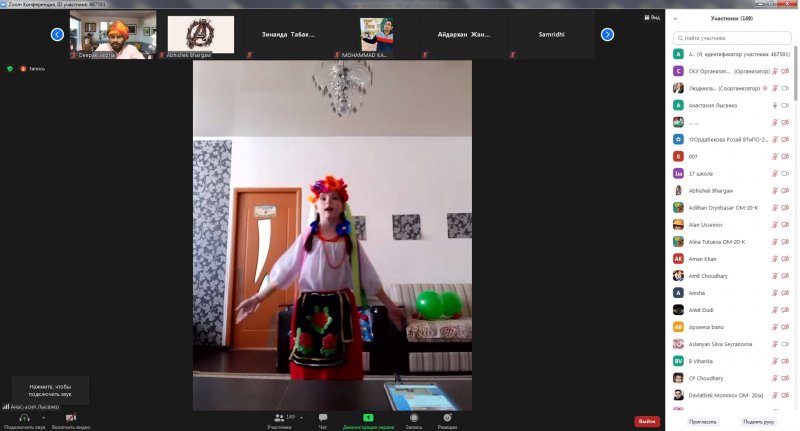800x431 pixels.
Task: Go to next gallery thumbnails with right arrow
Action: pos(607,34)
